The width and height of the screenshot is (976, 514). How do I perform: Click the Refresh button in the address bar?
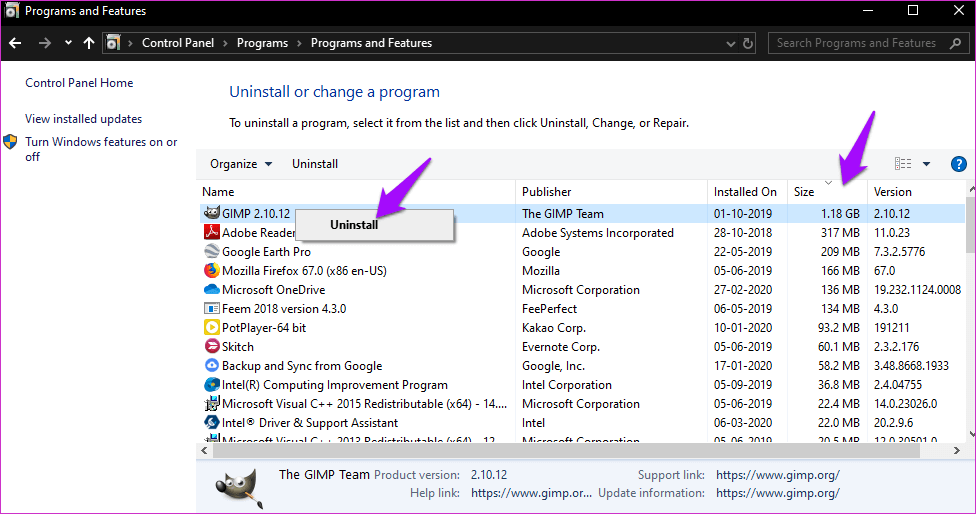748,43
